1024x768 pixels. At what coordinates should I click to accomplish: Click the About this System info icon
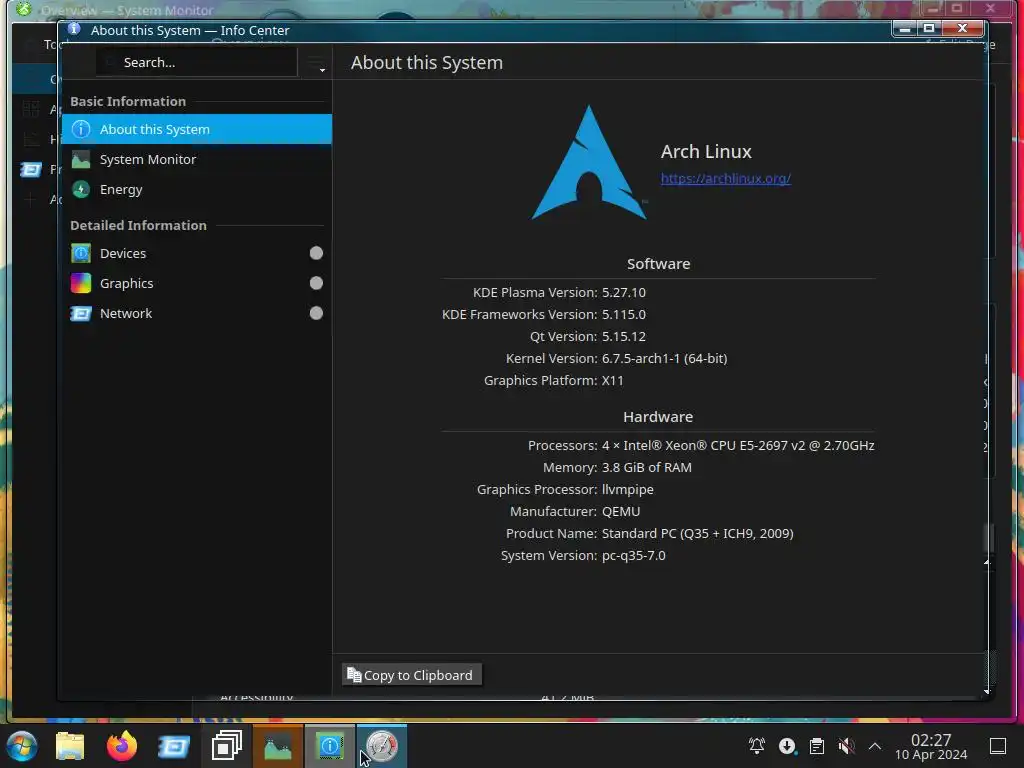(x=81, y=129)
